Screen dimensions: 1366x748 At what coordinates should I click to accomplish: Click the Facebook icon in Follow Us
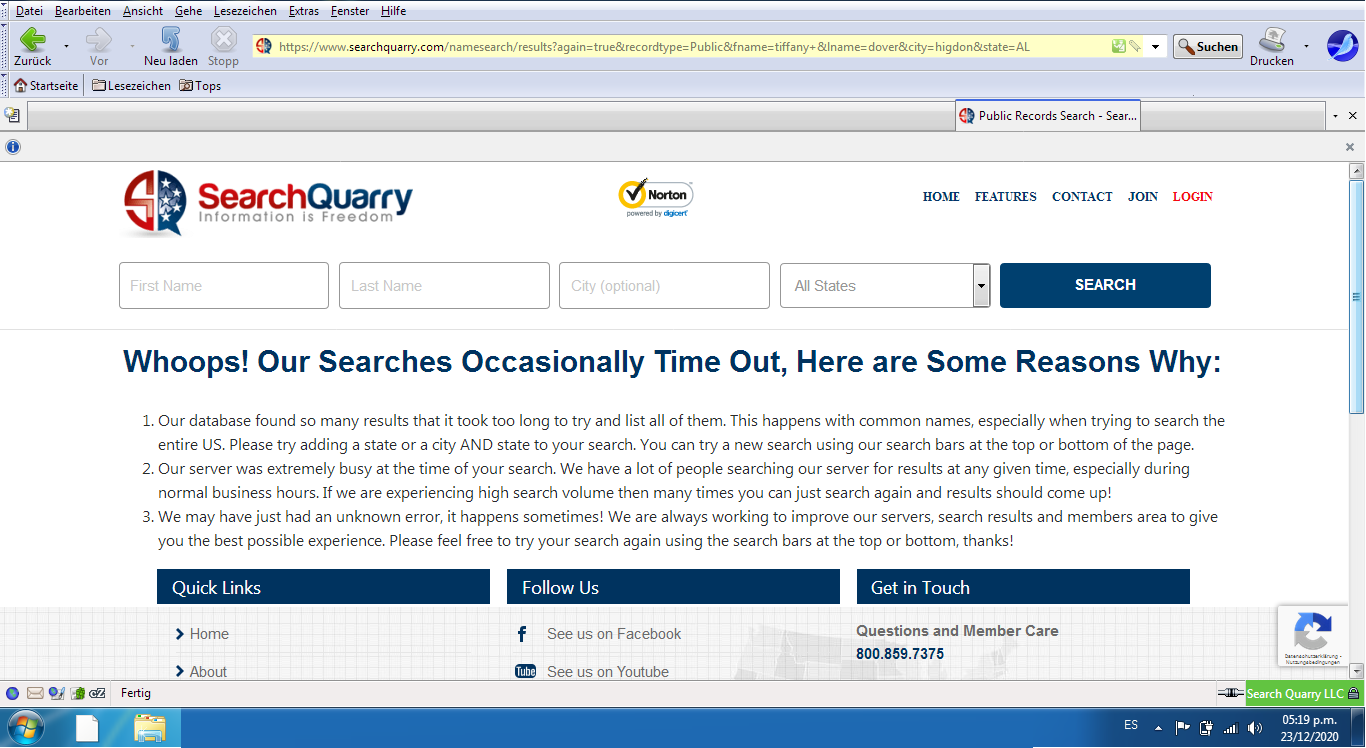click(522, 634)
